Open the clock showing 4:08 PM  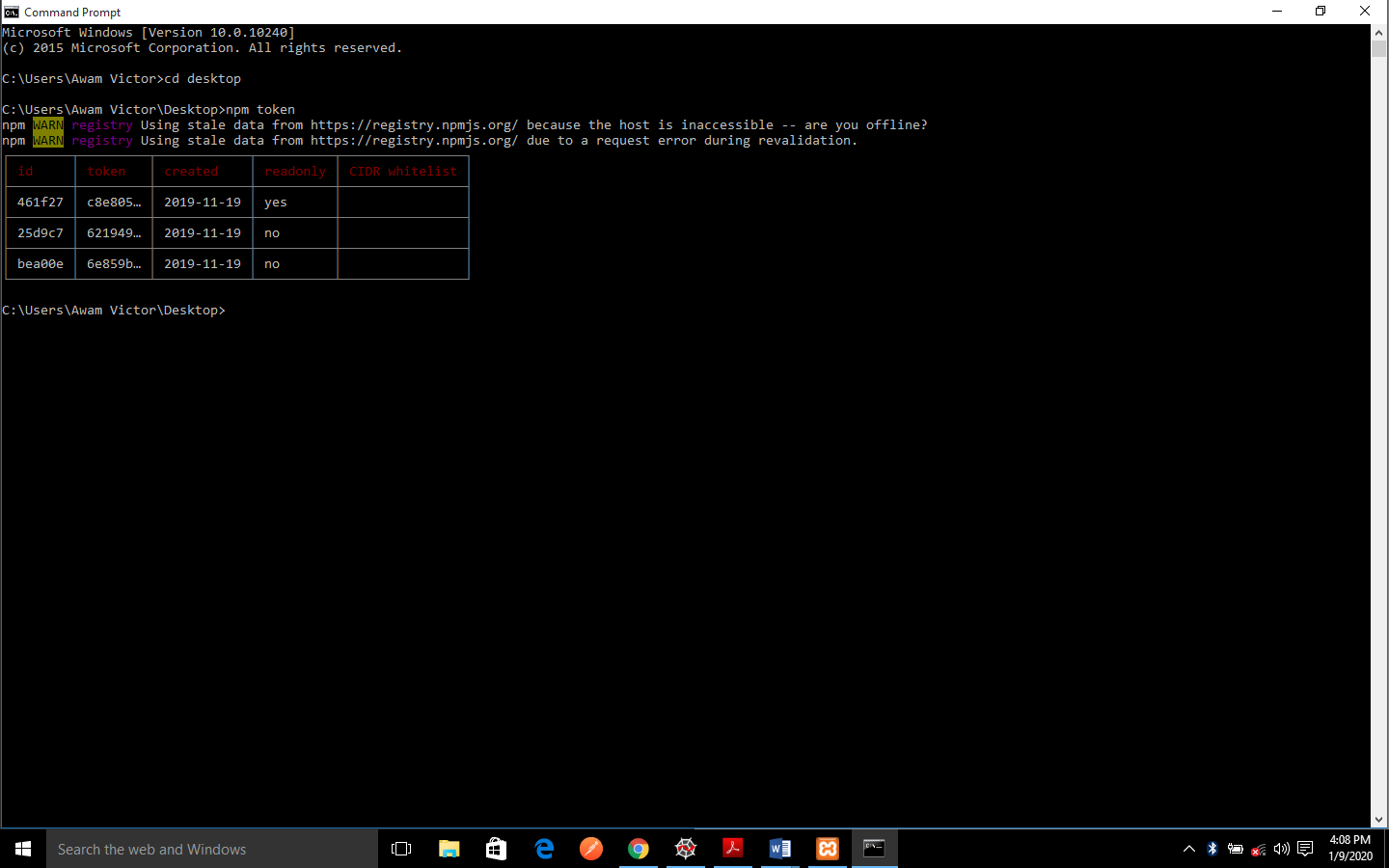pyautogui.click(x=1349, y=849)
